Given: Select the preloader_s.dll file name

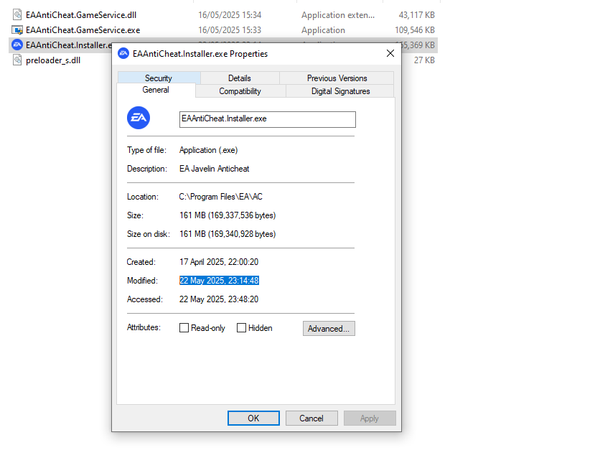Looking at the screenshot, I should pos(53,60).
